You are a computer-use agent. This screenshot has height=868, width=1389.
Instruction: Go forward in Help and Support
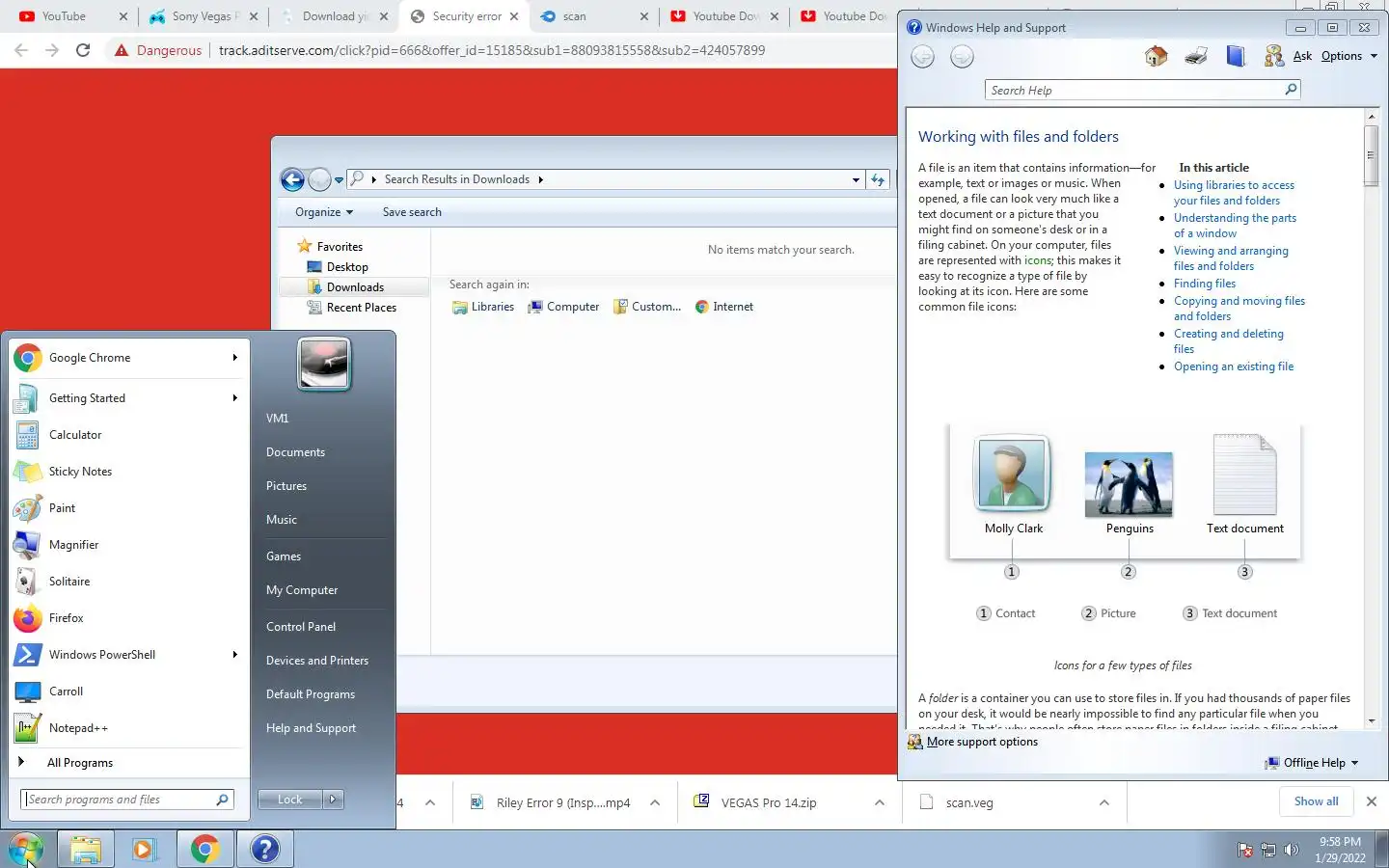962,57
